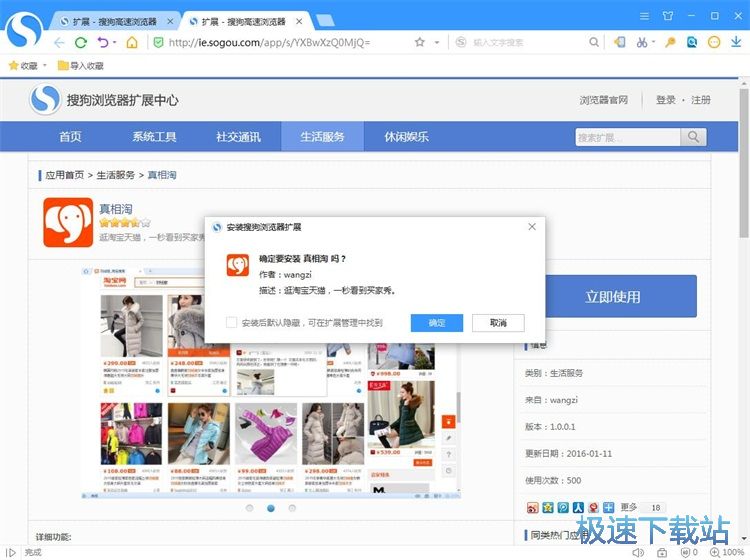750x560 pixels.
Task: Select the third carousel dot
Action: (x=292, y=508)
